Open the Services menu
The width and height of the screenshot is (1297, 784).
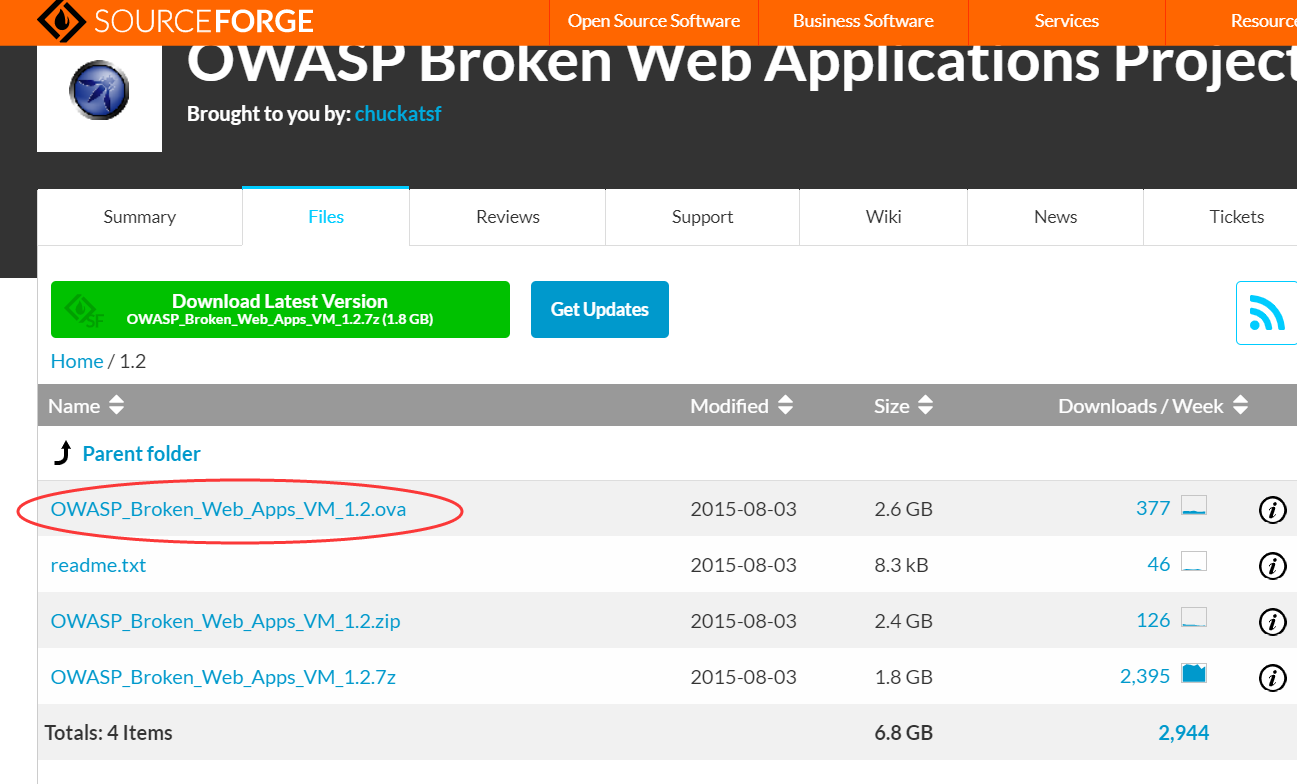1066,20
